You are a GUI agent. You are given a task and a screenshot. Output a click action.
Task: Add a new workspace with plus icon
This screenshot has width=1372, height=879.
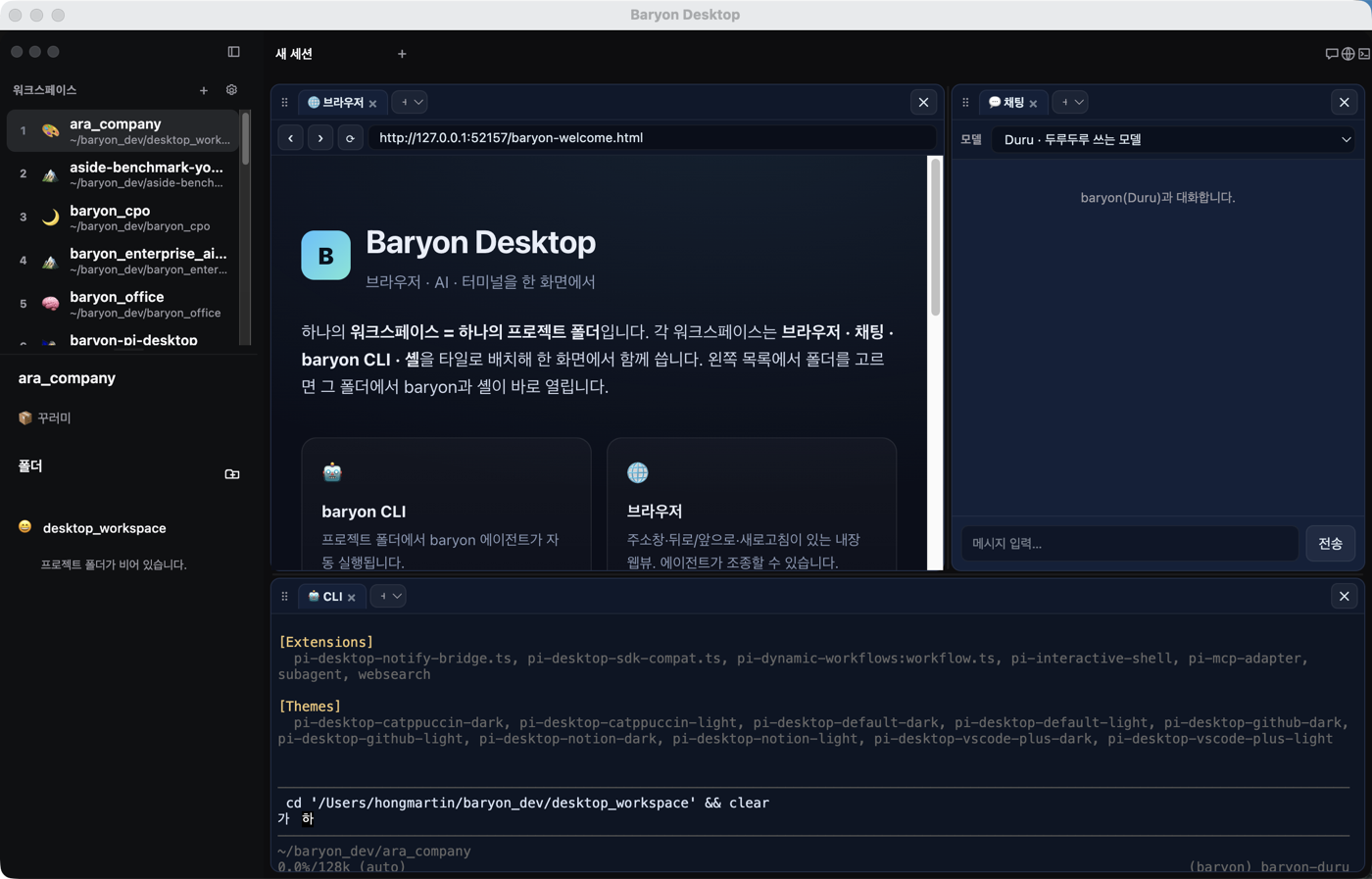(204, 90)
